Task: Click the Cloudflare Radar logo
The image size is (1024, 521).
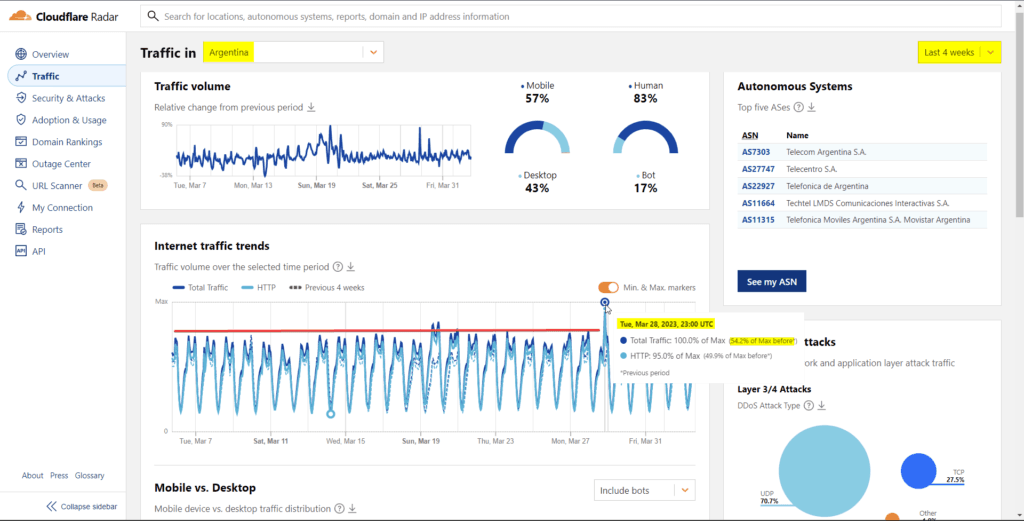Action: 65,16
